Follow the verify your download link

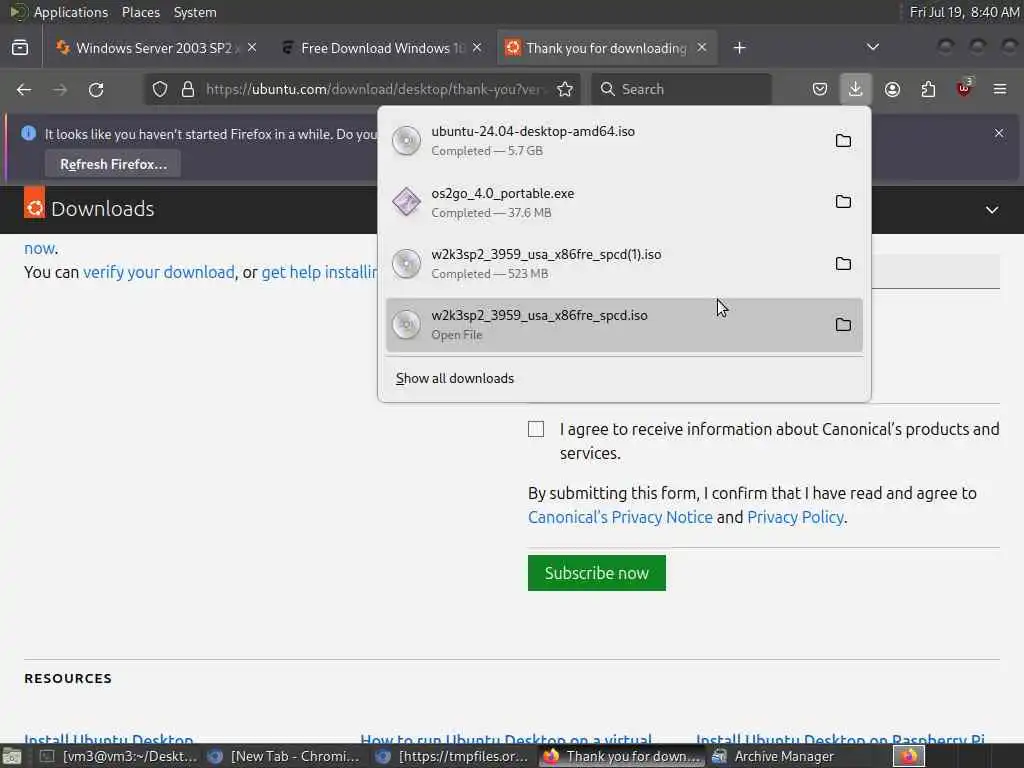click(158, 272)
